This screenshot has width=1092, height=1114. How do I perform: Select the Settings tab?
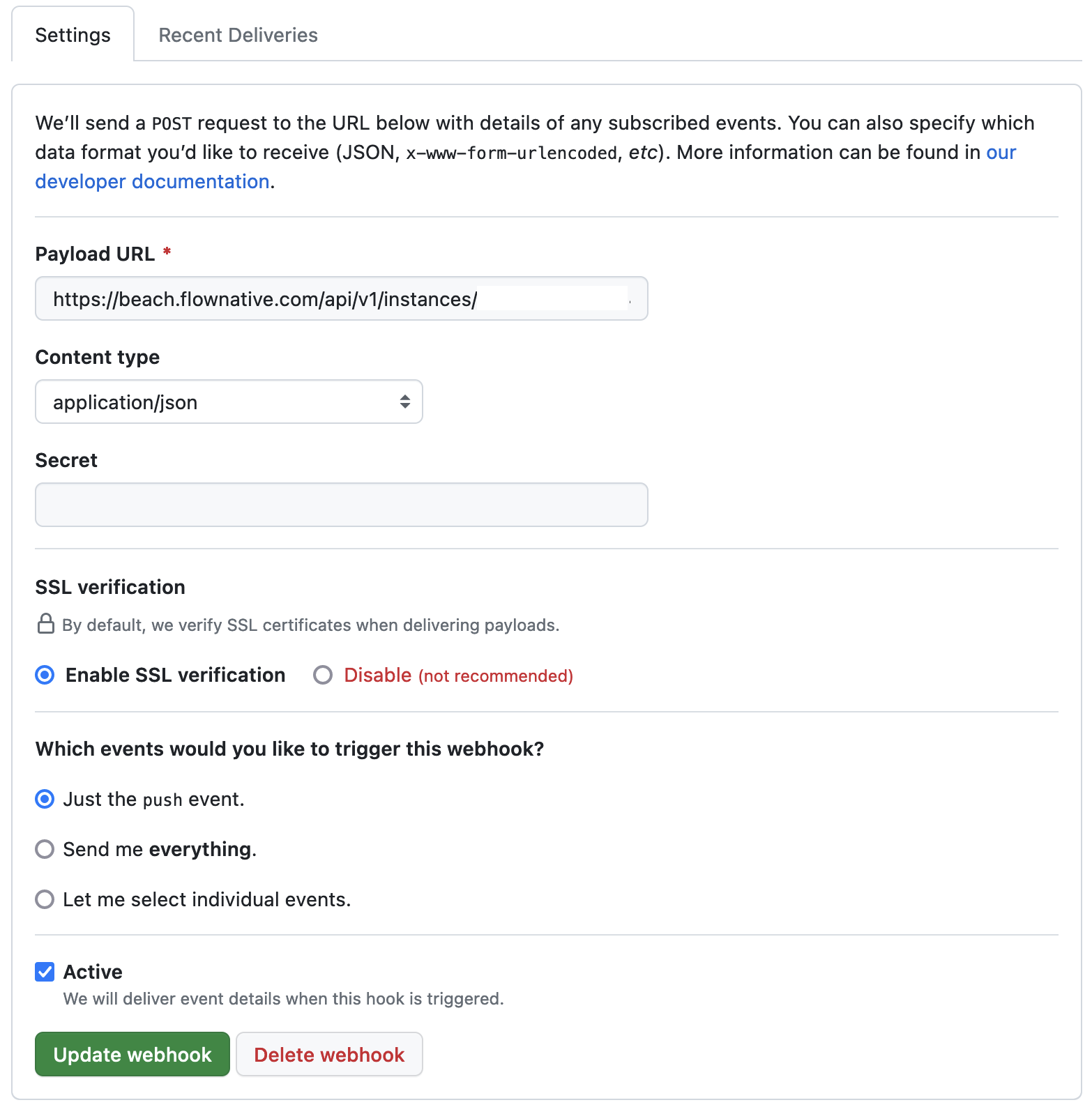(x=73, y=35)
